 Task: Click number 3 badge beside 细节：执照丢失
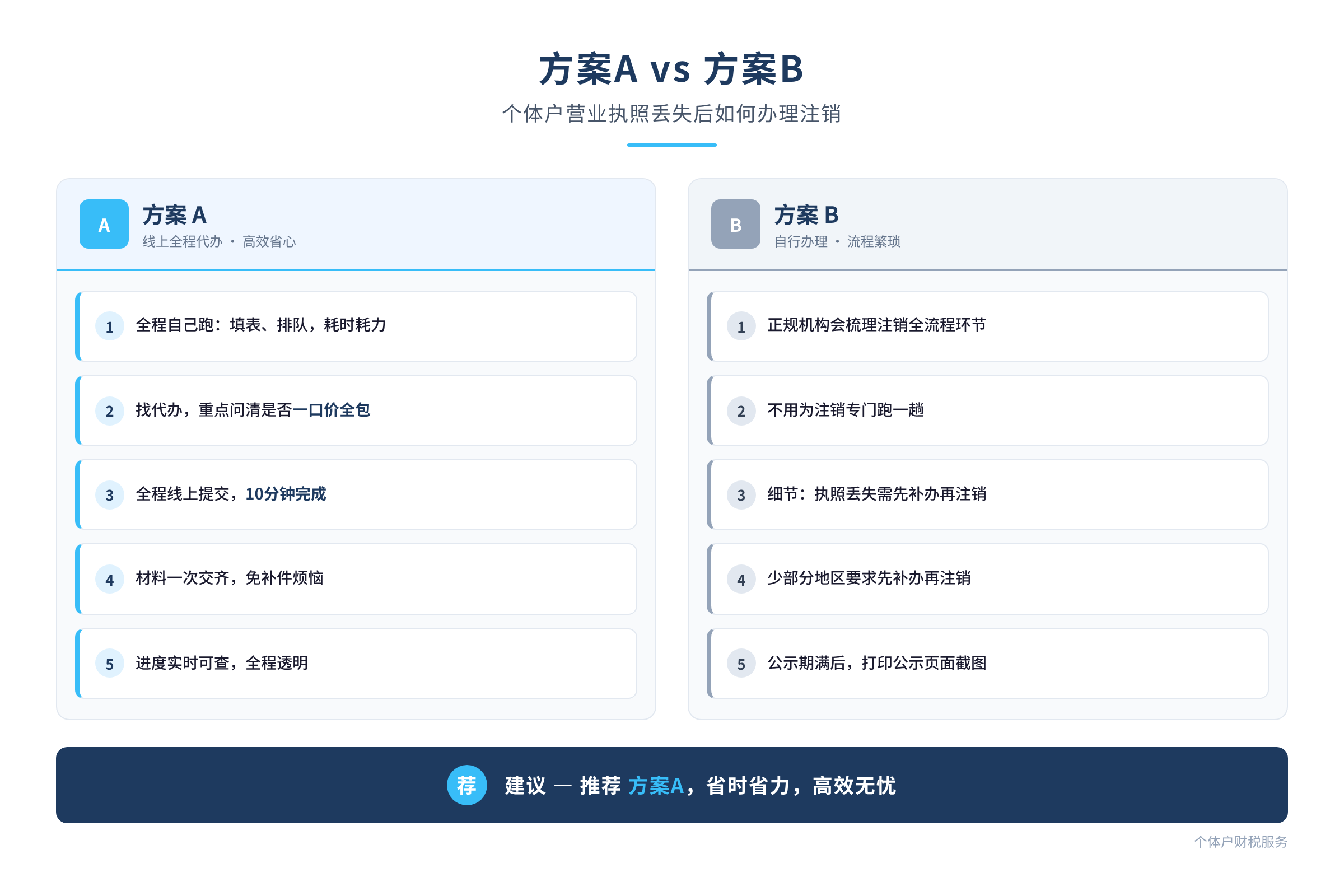pyautogui.click(x=741, y=495)
